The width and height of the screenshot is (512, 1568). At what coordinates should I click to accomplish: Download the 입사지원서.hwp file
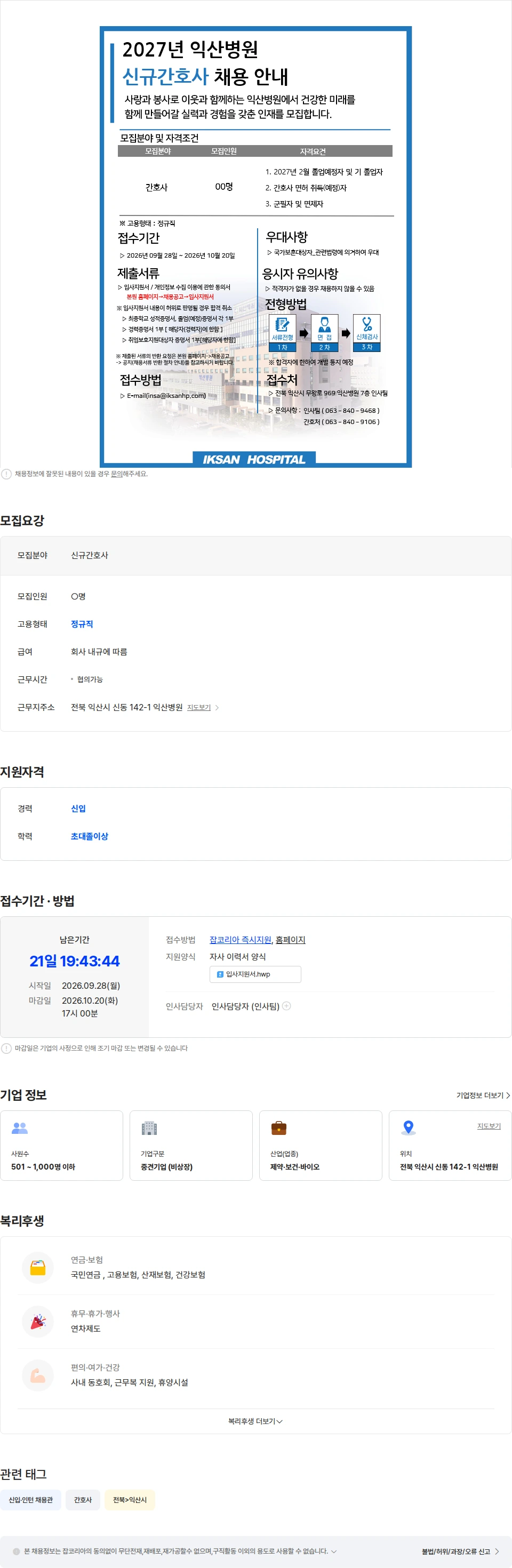[255, 974]
